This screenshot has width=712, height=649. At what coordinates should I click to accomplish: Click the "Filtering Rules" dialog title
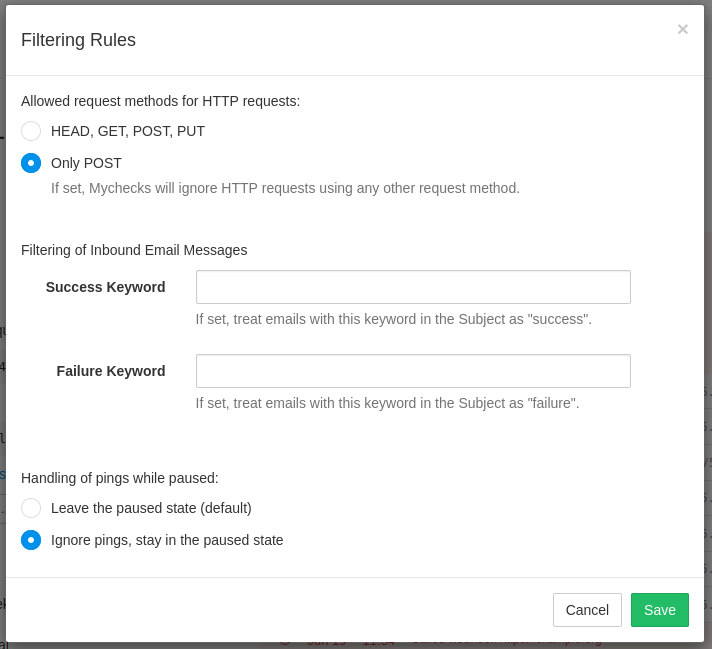(x=78, y=40)
